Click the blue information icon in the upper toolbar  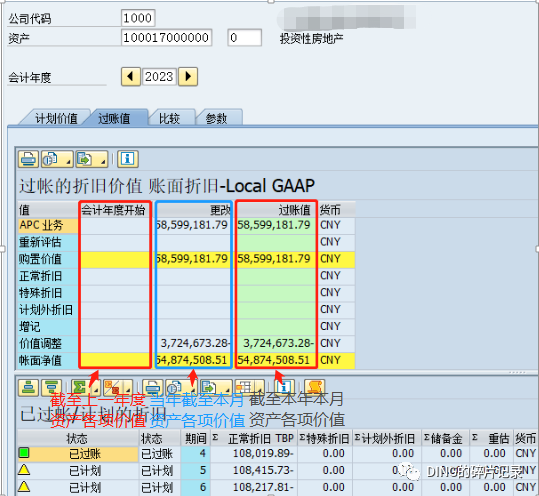(x=128, y=159)
